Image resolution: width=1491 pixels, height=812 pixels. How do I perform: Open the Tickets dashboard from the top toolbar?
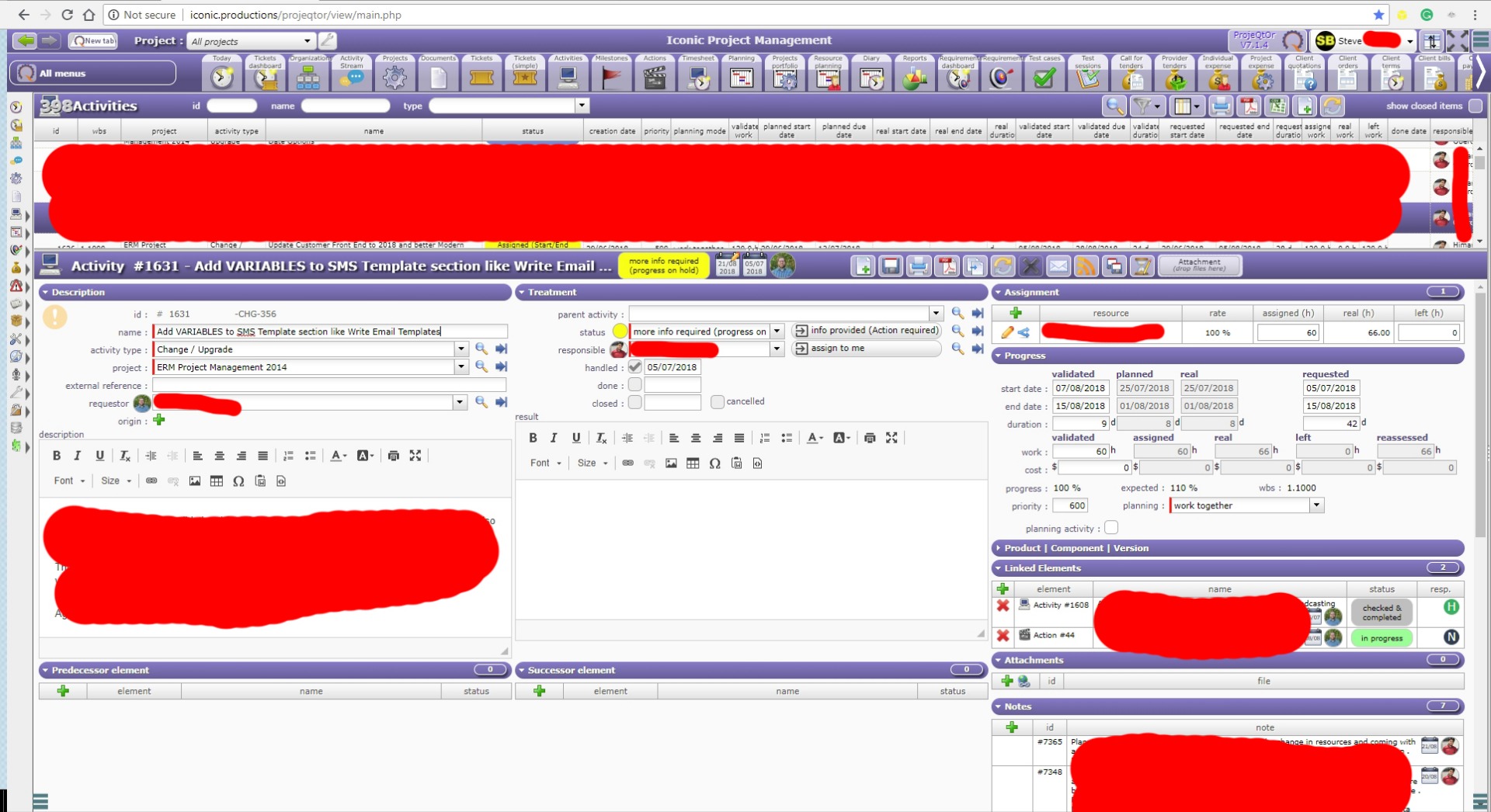pos(265,76)
